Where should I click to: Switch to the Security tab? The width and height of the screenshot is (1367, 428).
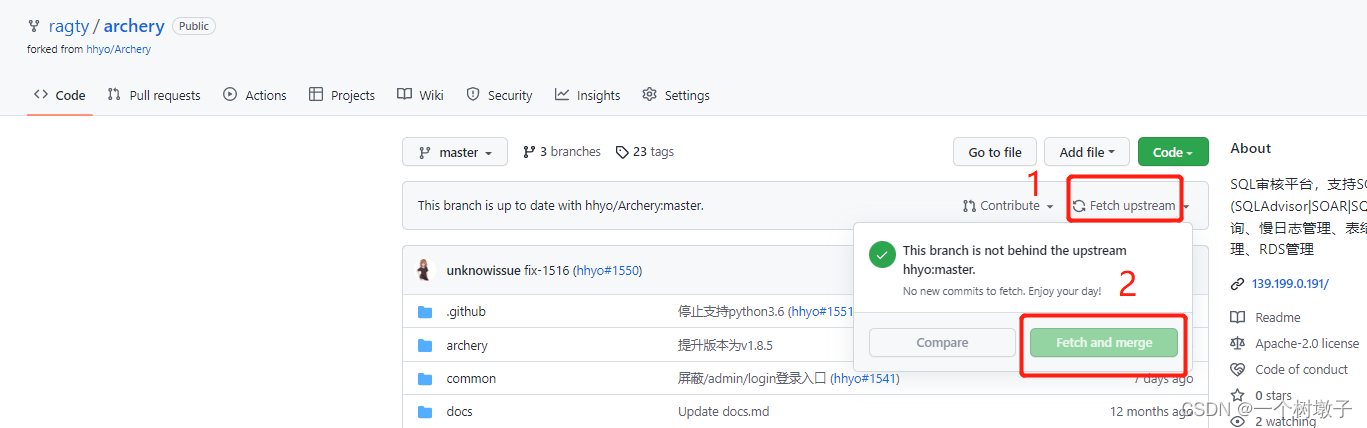pyautogui.click(x=500, y=95)
